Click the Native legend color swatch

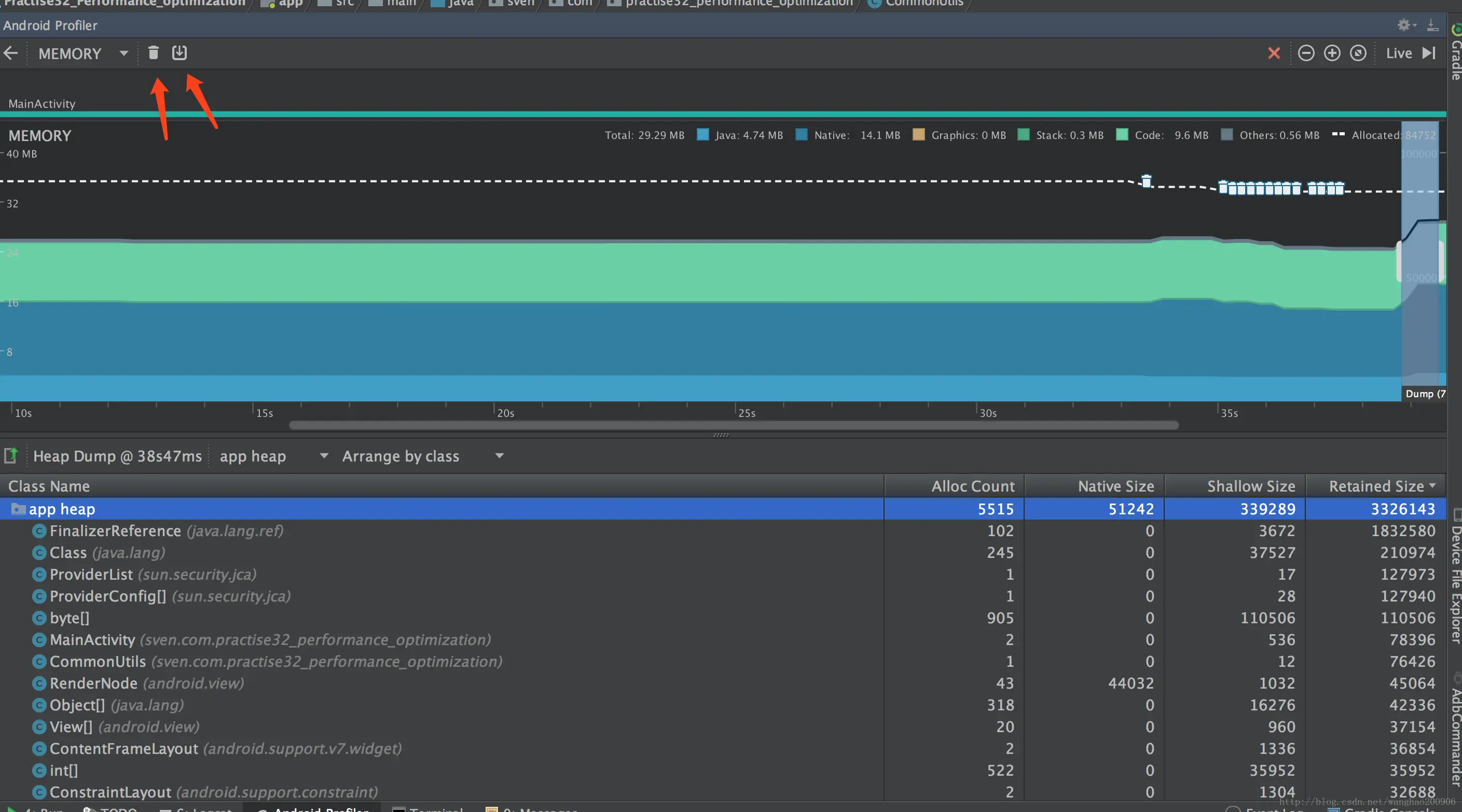pyautogui.click(x=802, y=135)
